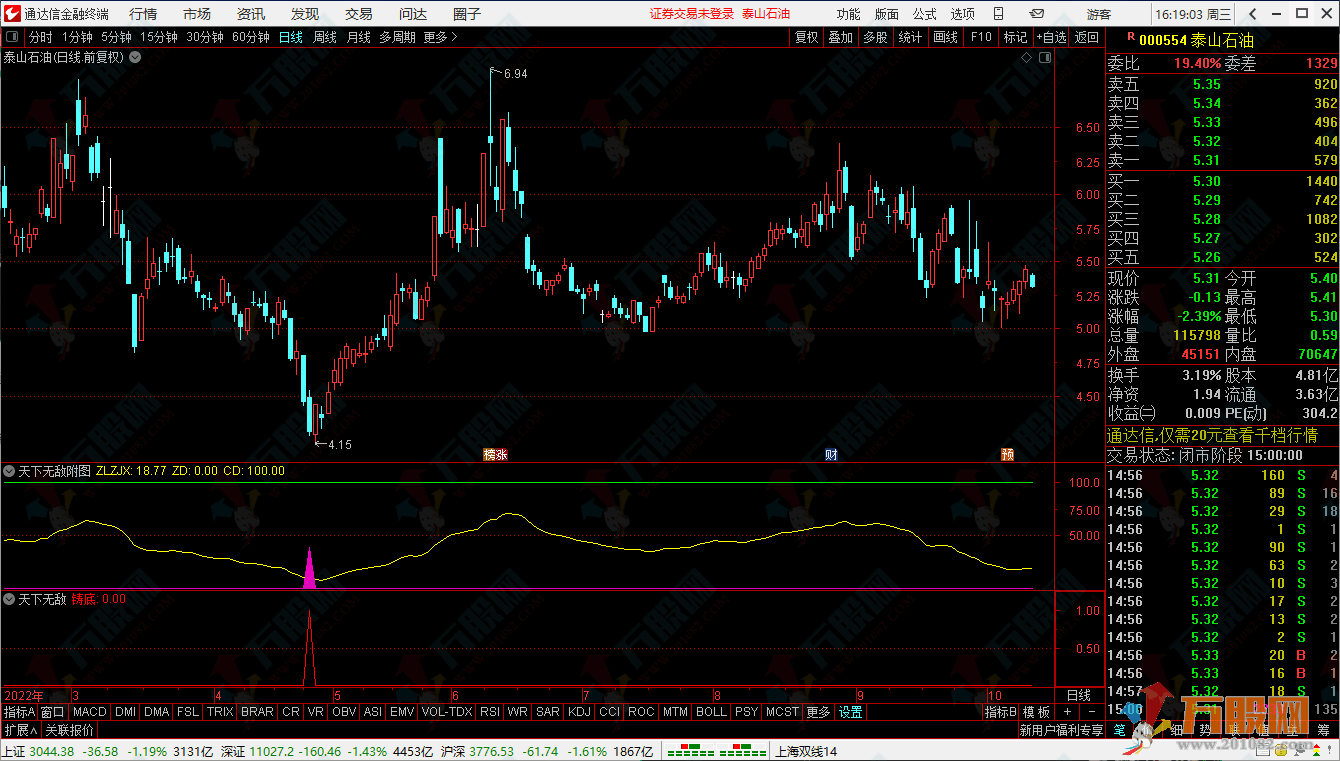Zoom in chart with plus button
The image size is (1340, 761).
(1066, 711)
